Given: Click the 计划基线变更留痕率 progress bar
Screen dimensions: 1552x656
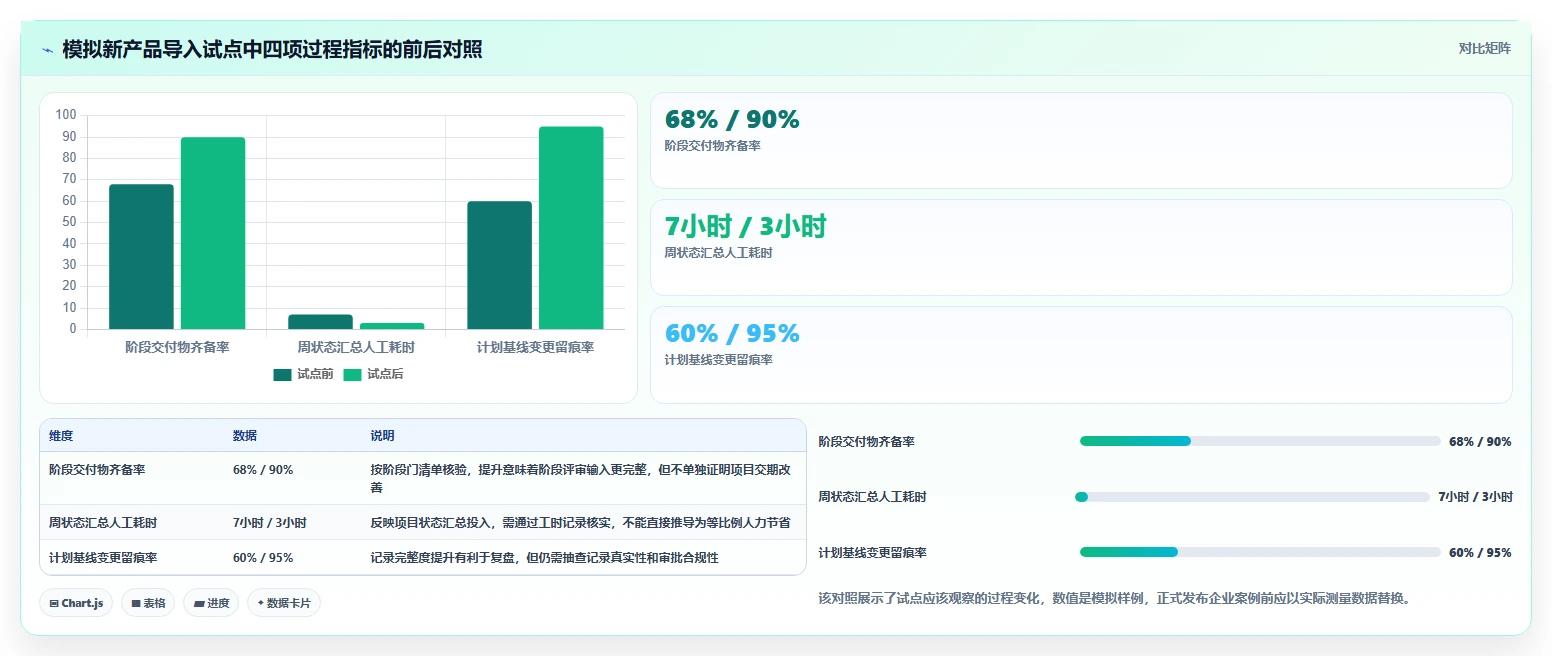Looking at the screenshot, I should pyautogui.click(x=1260, y=552).
